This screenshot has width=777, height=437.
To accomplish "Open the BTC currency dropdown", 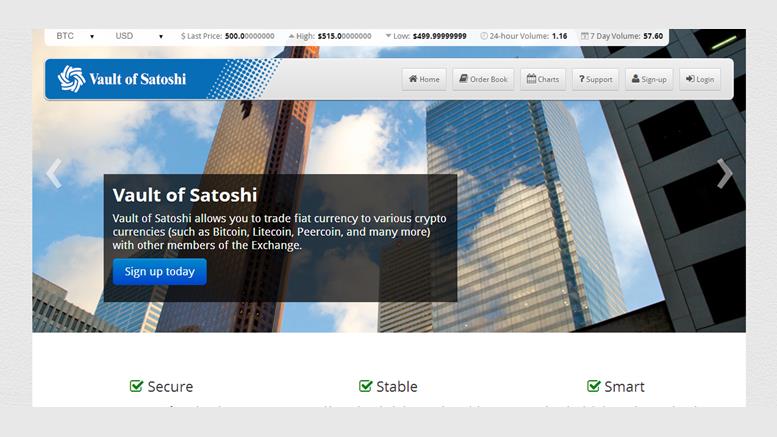I will click(x=75, y=36).
